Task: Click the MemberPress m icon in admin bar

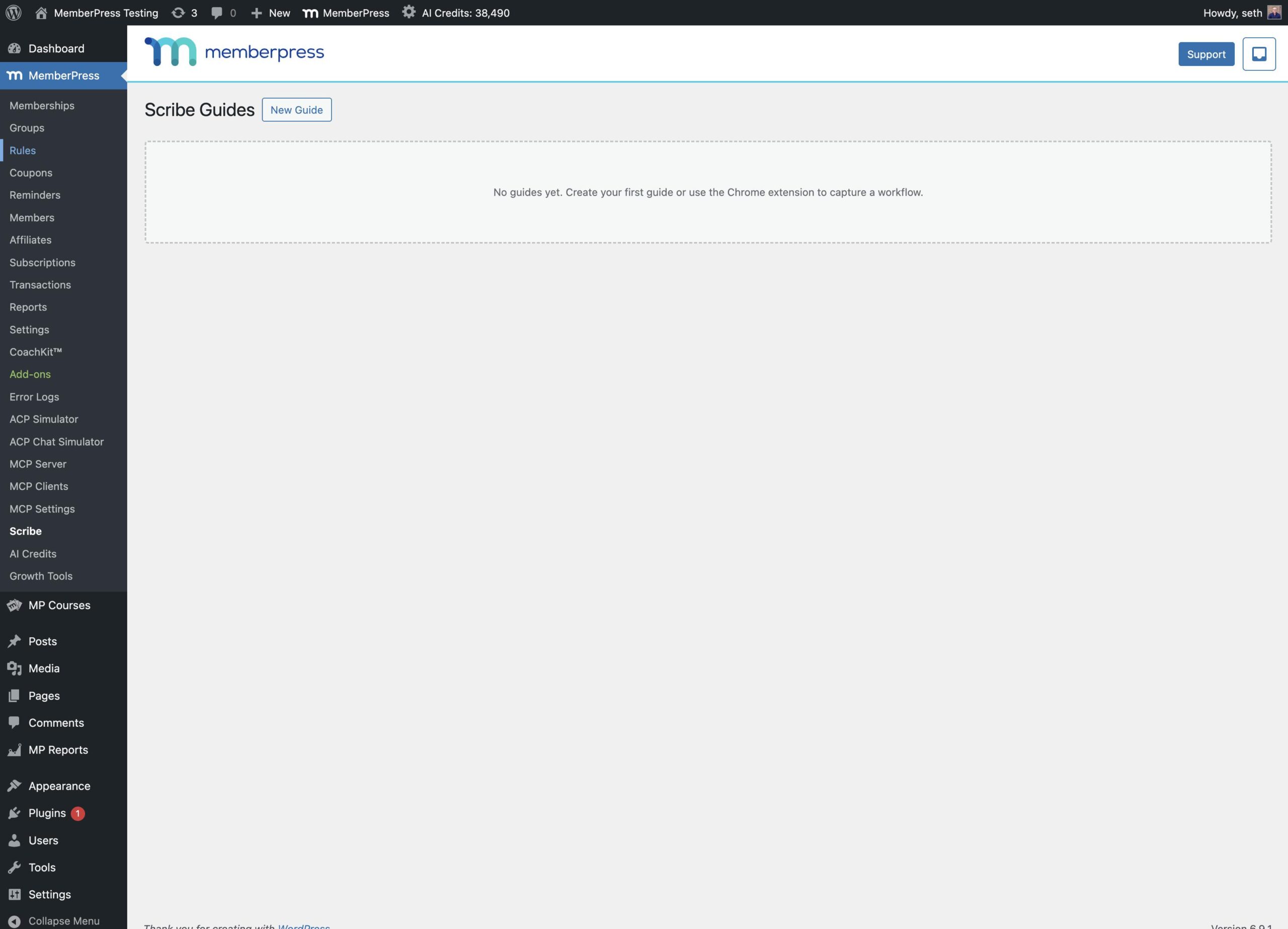Action: click(310, 13)
